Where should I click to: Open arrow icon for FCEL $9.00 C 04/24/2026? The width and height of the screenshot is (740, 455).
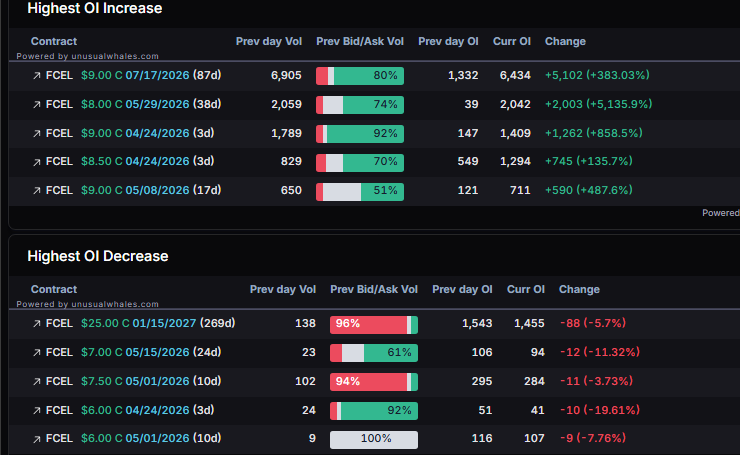[36, 134]
